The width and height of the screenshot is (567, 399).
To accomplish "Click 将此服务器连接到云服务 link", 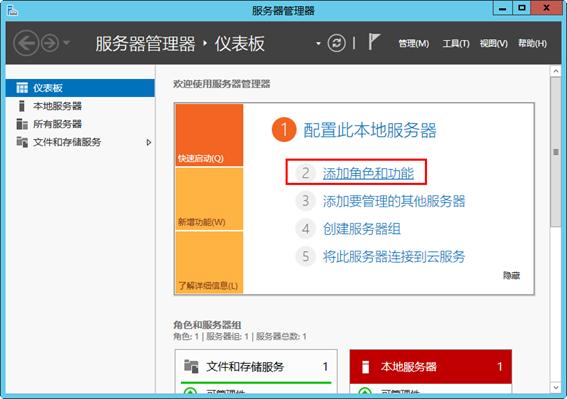I will (x=394, y=257).
